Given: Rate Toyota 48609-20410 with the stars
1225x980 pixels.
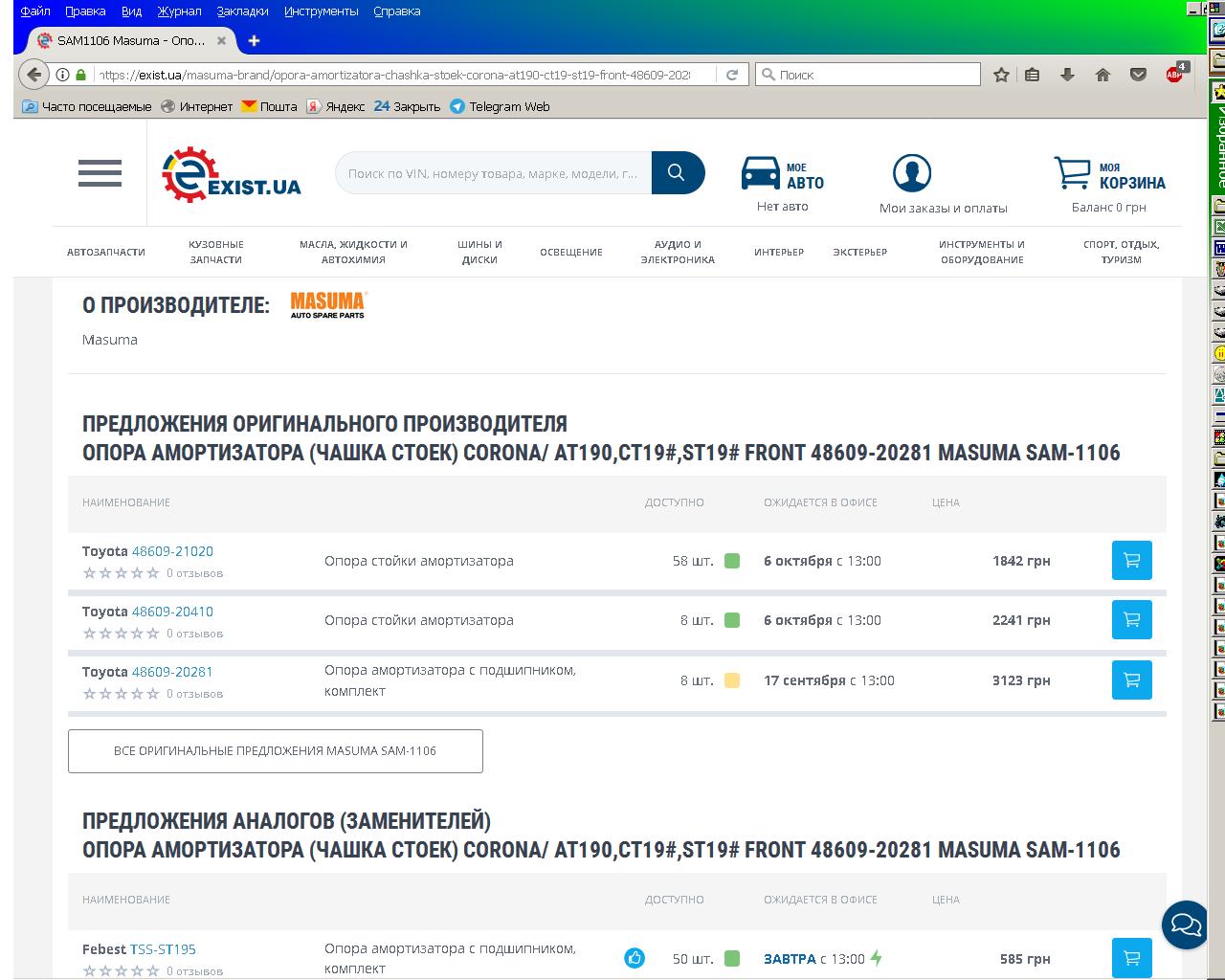Looking at the screenshot, I should coord(121,634).
